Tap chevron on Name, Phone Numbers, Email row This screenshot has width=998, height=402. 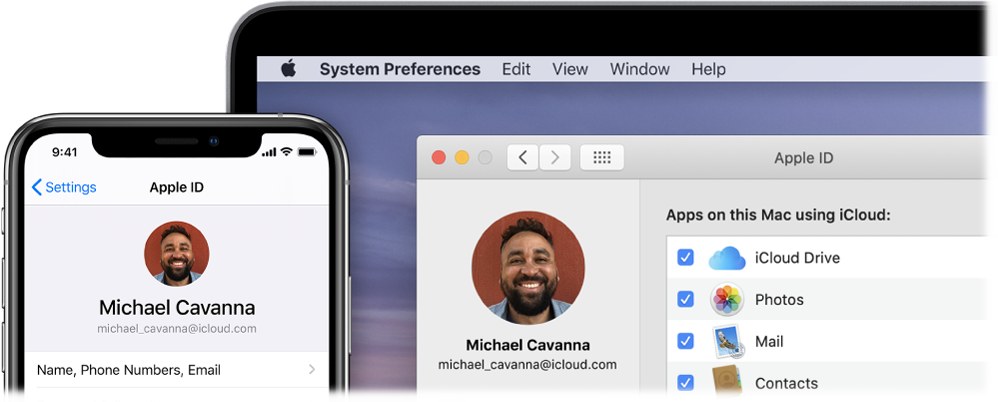(x=312, y=370)
